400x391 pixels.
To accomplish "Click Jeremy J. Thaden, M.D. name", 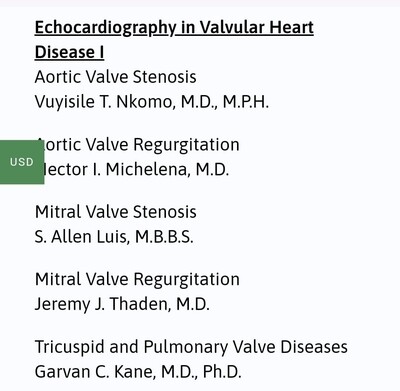I will 122,304.
